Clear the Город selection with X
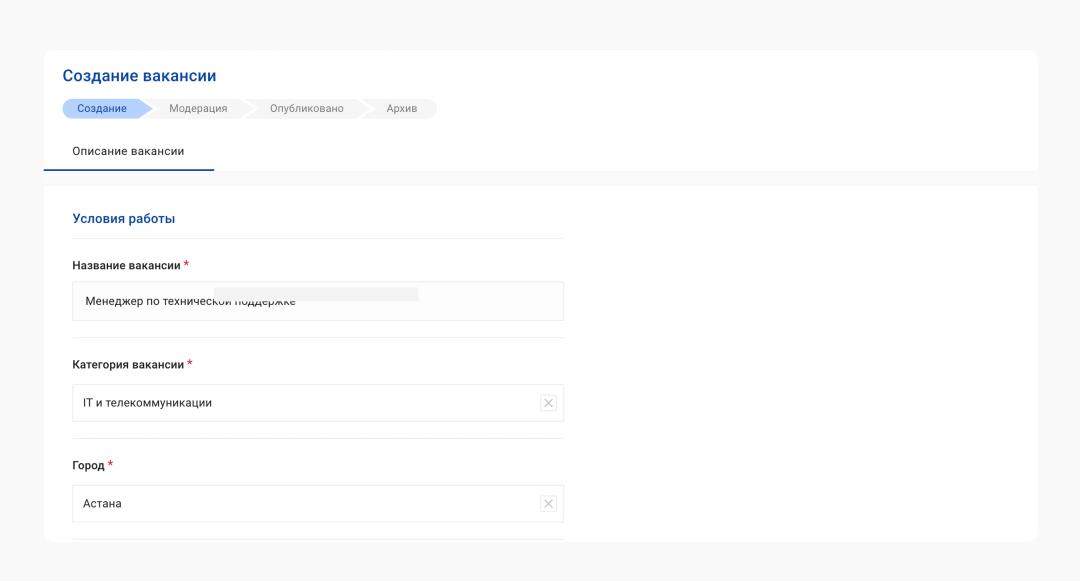Image resolution: width=1080 pixels, height=581 pixels. pyautogui.click(x=548, y=504)
